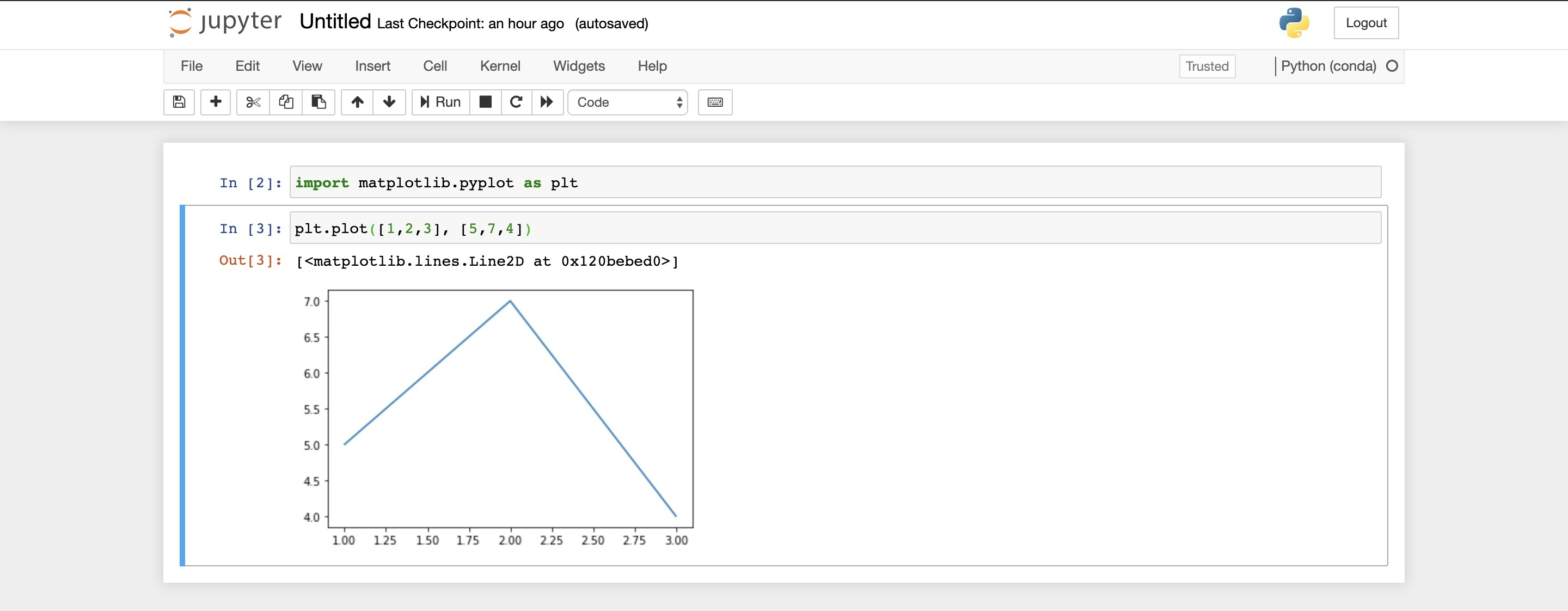Restart kernel and rerun all fast-forward icon
The height and width of the screenshot is (611, 1568).
pyautogui.click(x=547, y=102)
